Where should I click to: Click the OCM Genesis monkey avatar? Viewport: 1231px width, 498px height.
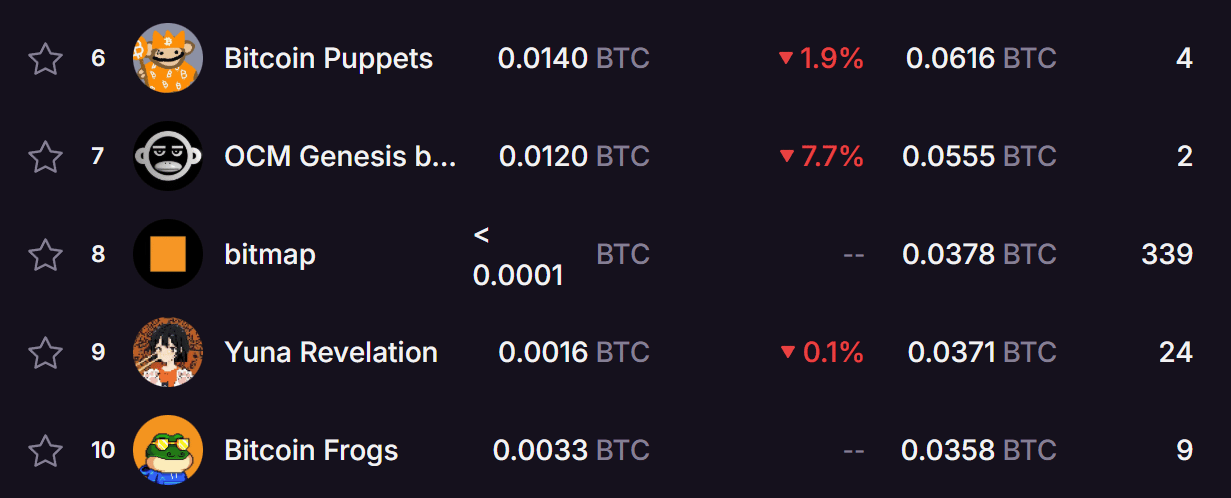pyautogui.click(x=168, y=156)
